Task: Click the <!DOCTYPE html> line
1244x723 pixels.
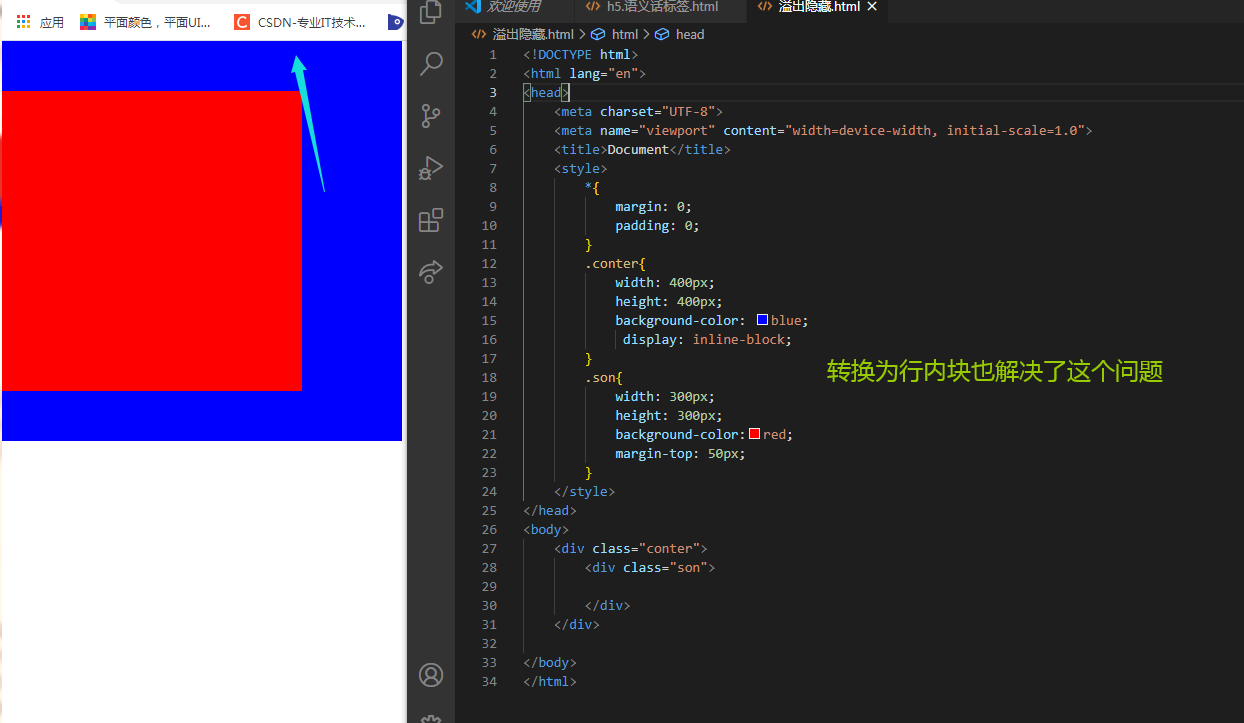Action: click(x=580, y=54)
